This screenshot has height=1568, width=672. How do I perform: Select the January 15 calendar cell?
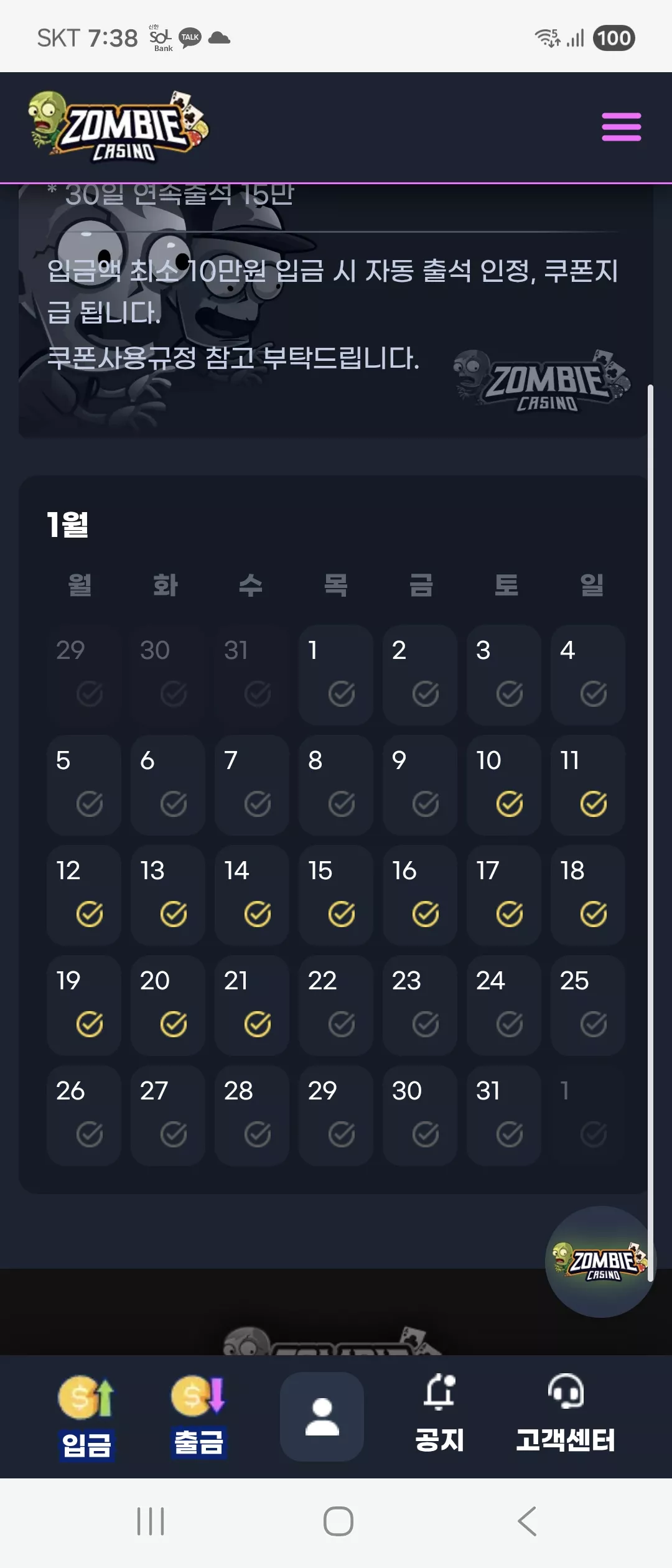point(336,895)
